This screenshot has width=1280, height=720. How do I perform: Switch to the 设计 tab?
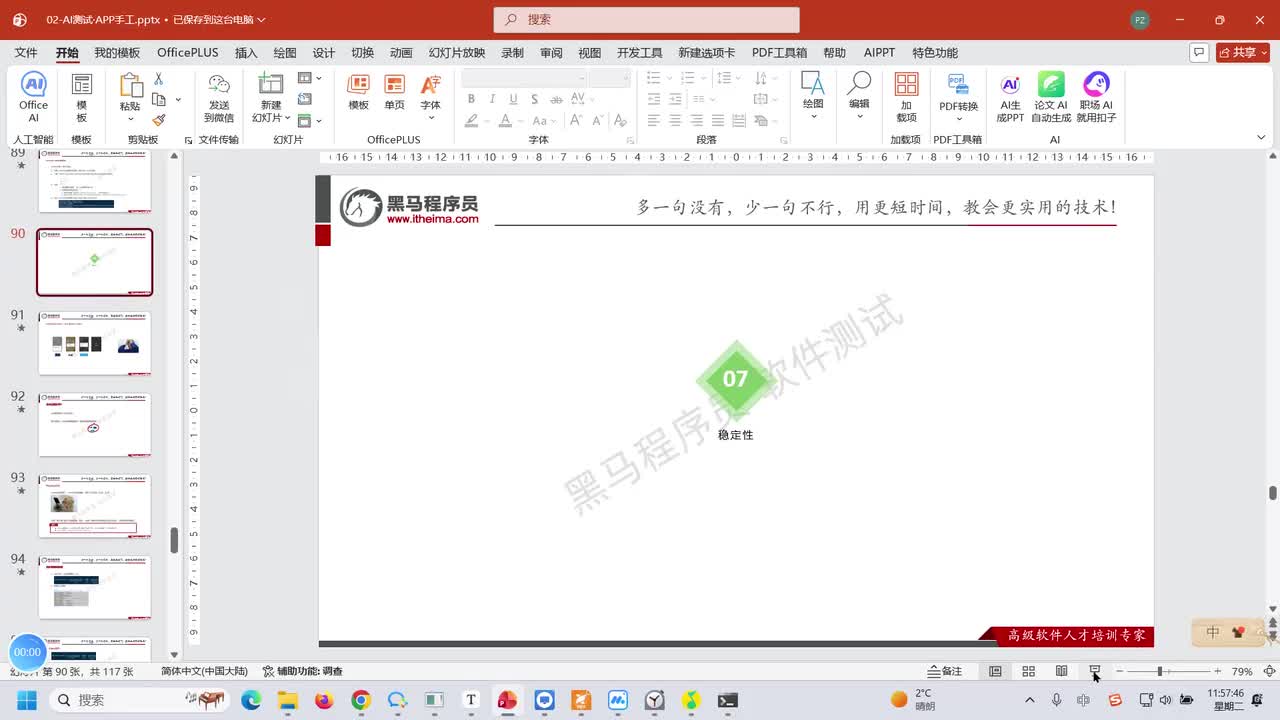(324, 53)
